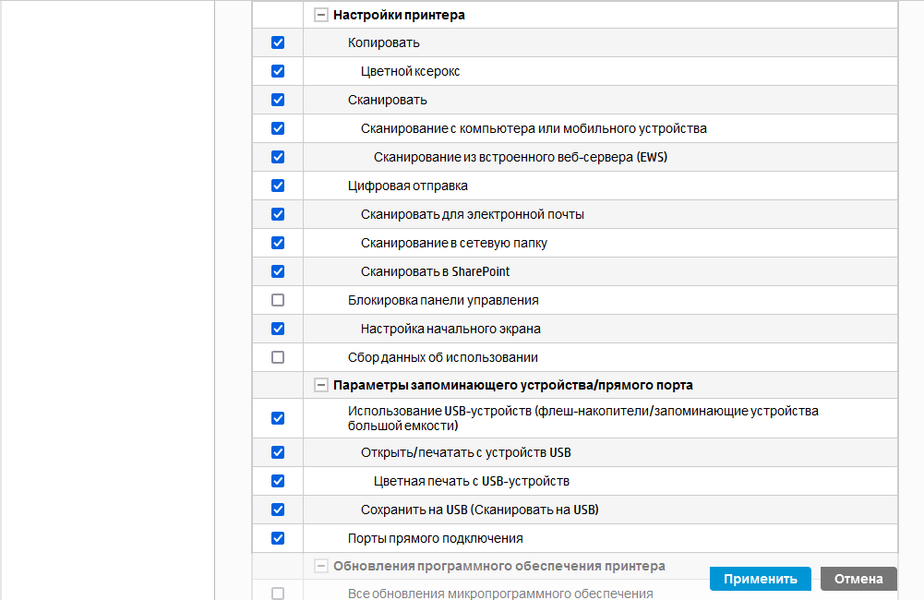This screenshot has height=600, width=924.
Task: Disable Сохранить на USB checkbox
Action: (x=278, y=509)
